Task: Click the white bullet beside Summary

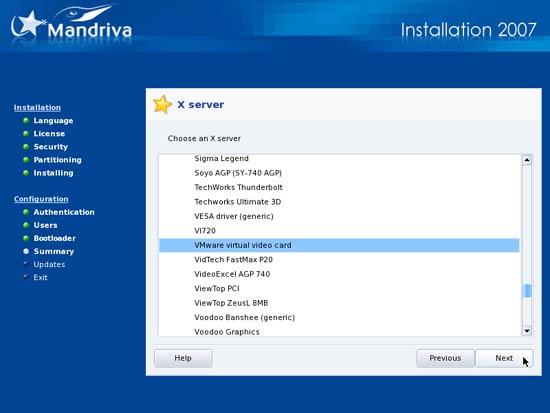Action: 26,251
